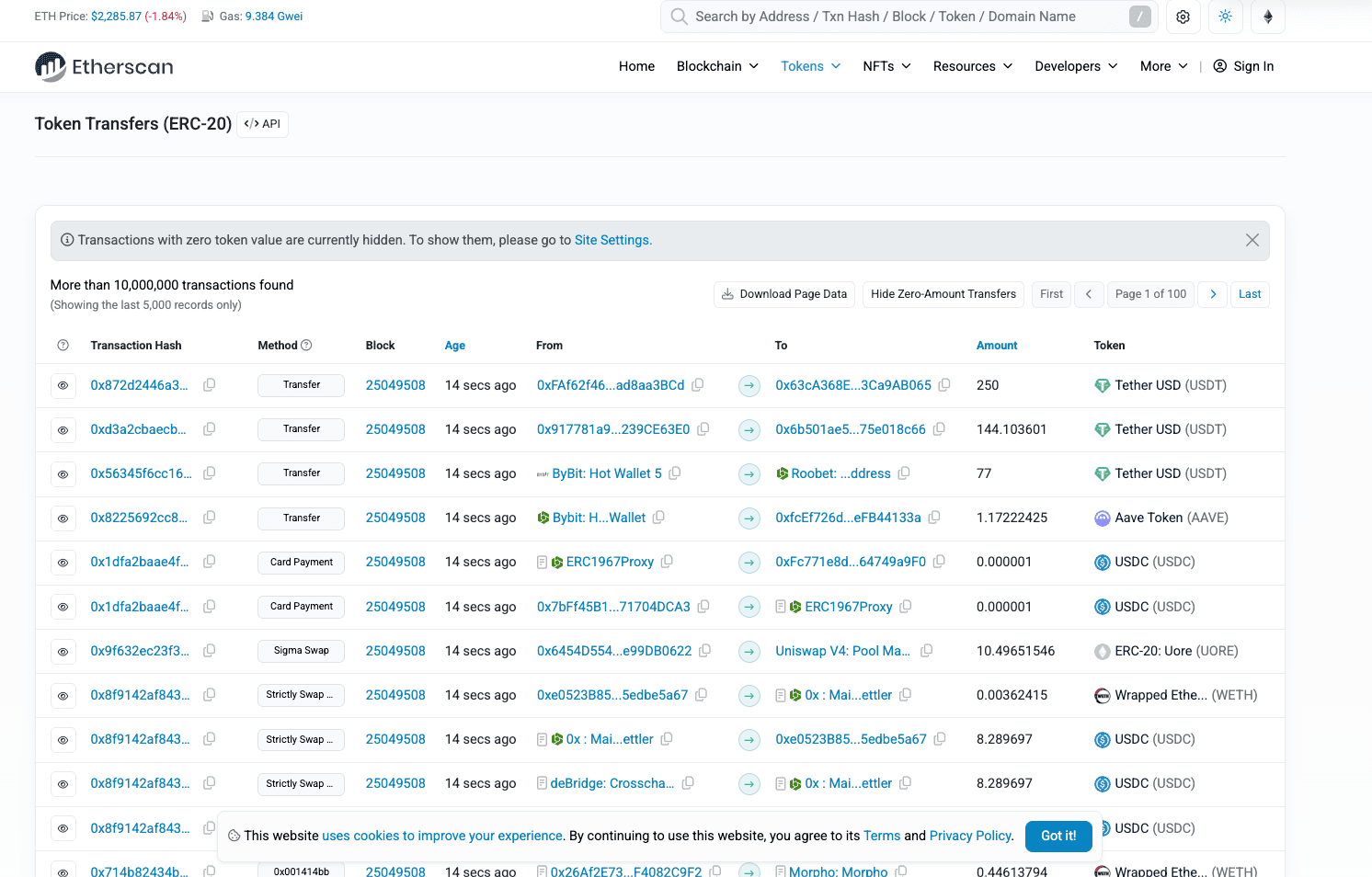Copy the deBridge: Crosscha... address

(688, 783)
